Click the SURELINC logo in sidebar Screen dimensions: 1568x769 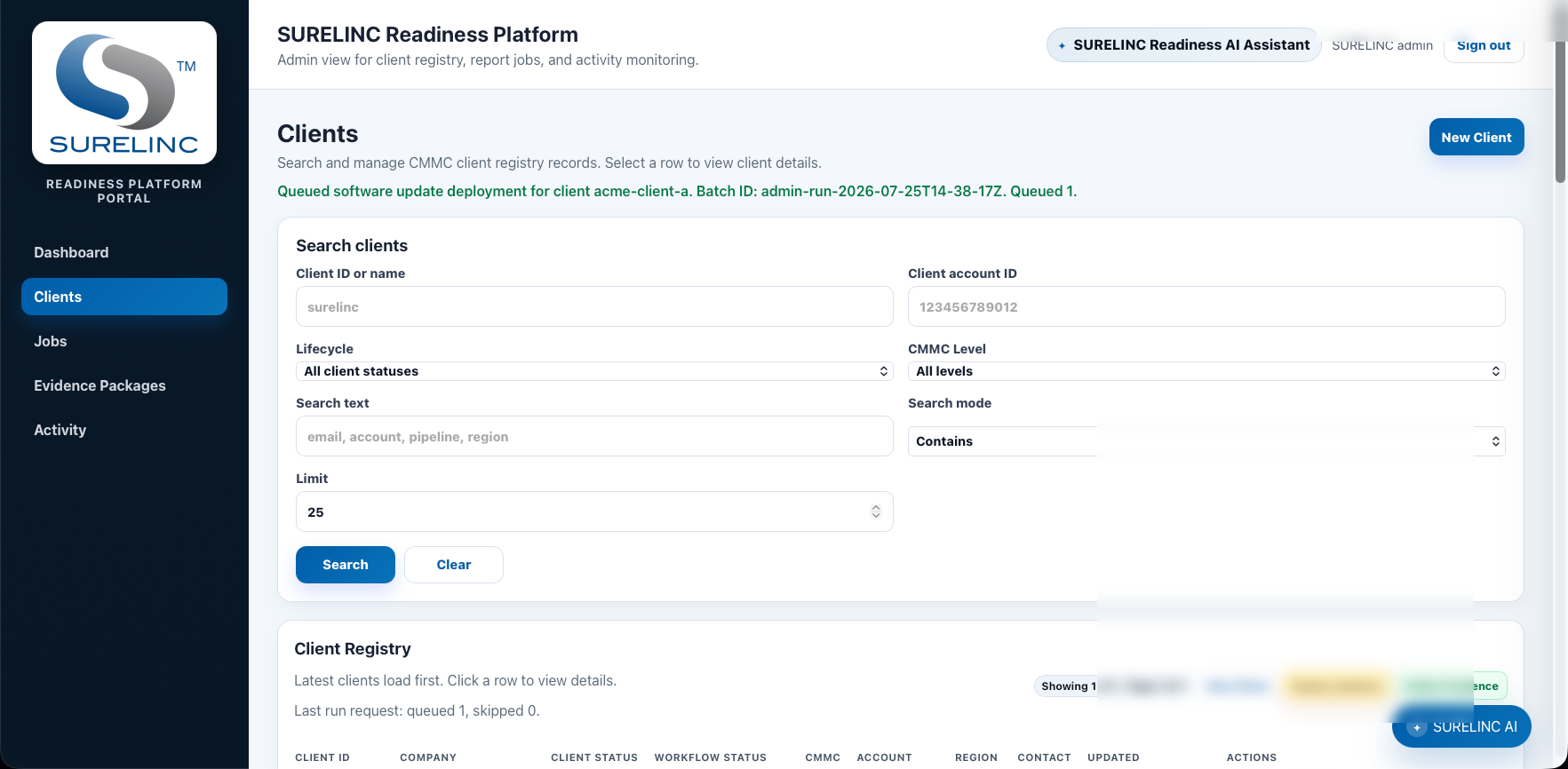point(124,93)
